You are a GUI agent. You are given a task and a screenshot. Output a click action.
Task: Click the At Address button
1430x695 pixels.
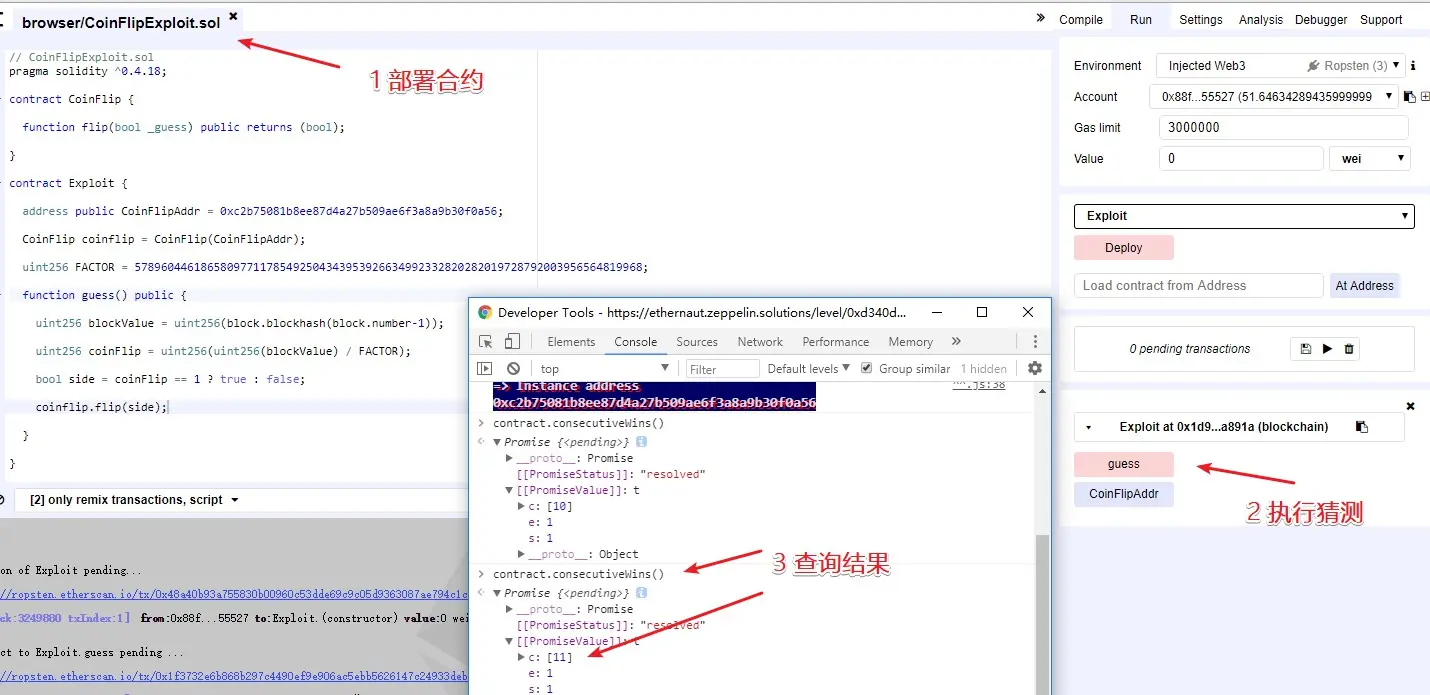tap(1364, 286)
